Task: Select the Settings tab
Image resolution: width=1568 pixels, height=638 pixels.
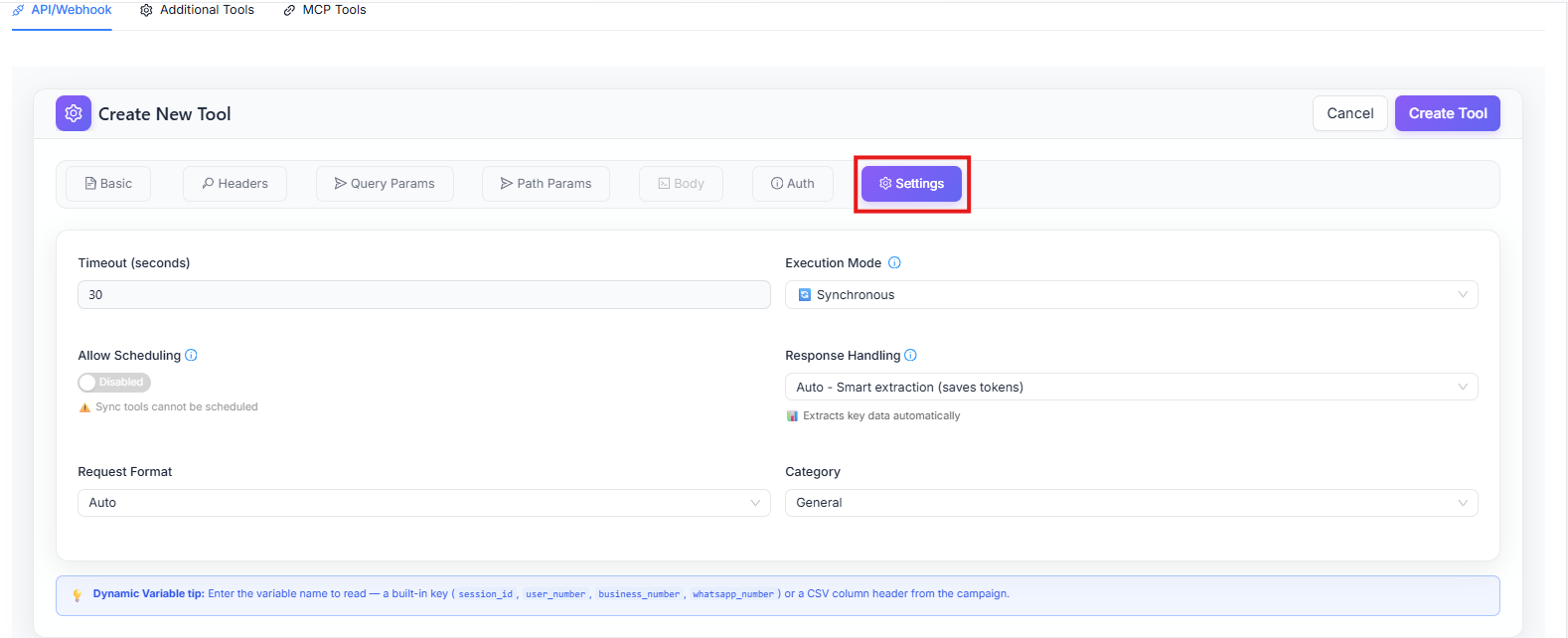Action: pos(911,184)
